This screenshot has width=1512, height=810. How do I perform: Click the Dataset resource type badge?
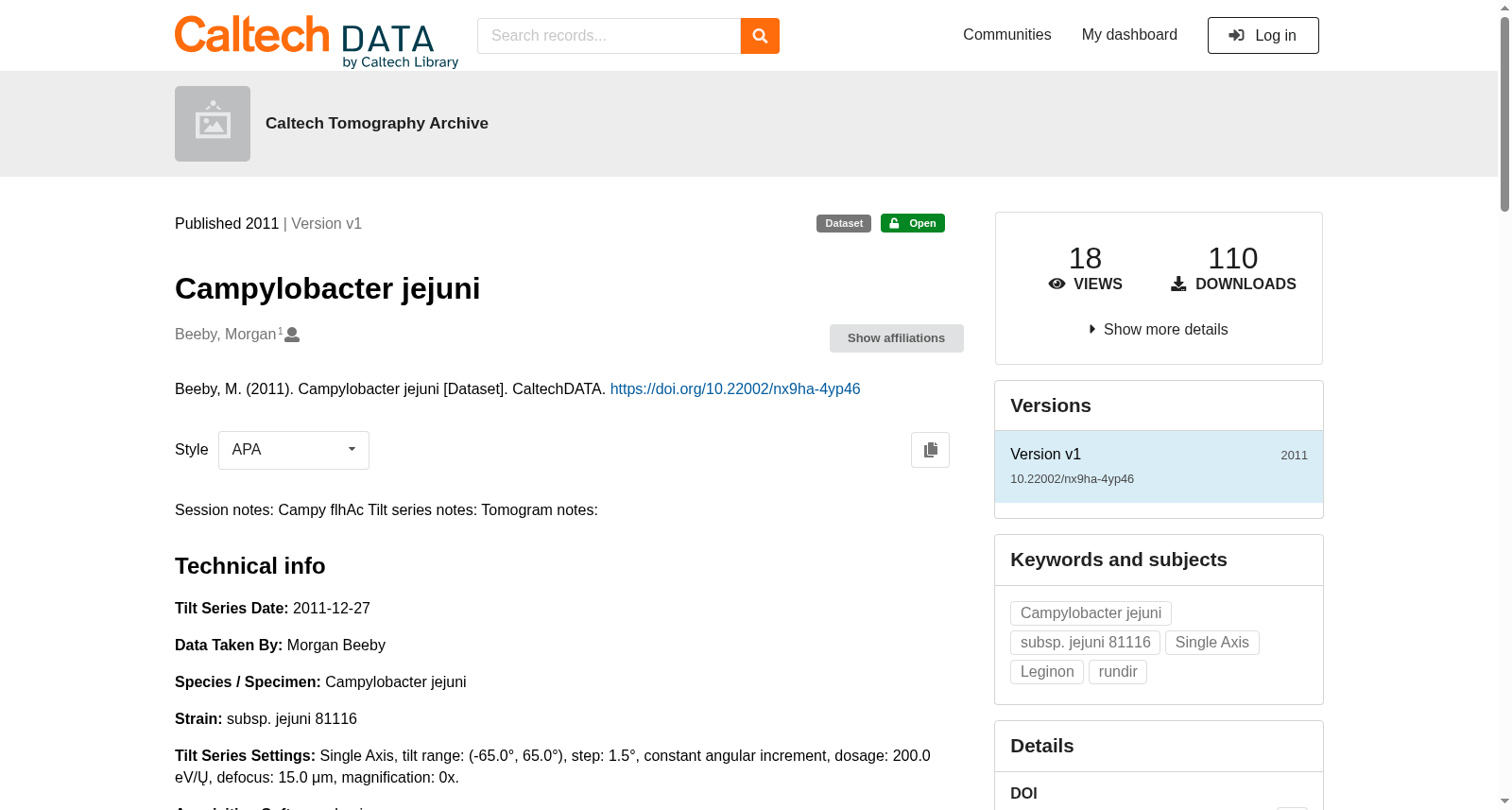point(844,223)
